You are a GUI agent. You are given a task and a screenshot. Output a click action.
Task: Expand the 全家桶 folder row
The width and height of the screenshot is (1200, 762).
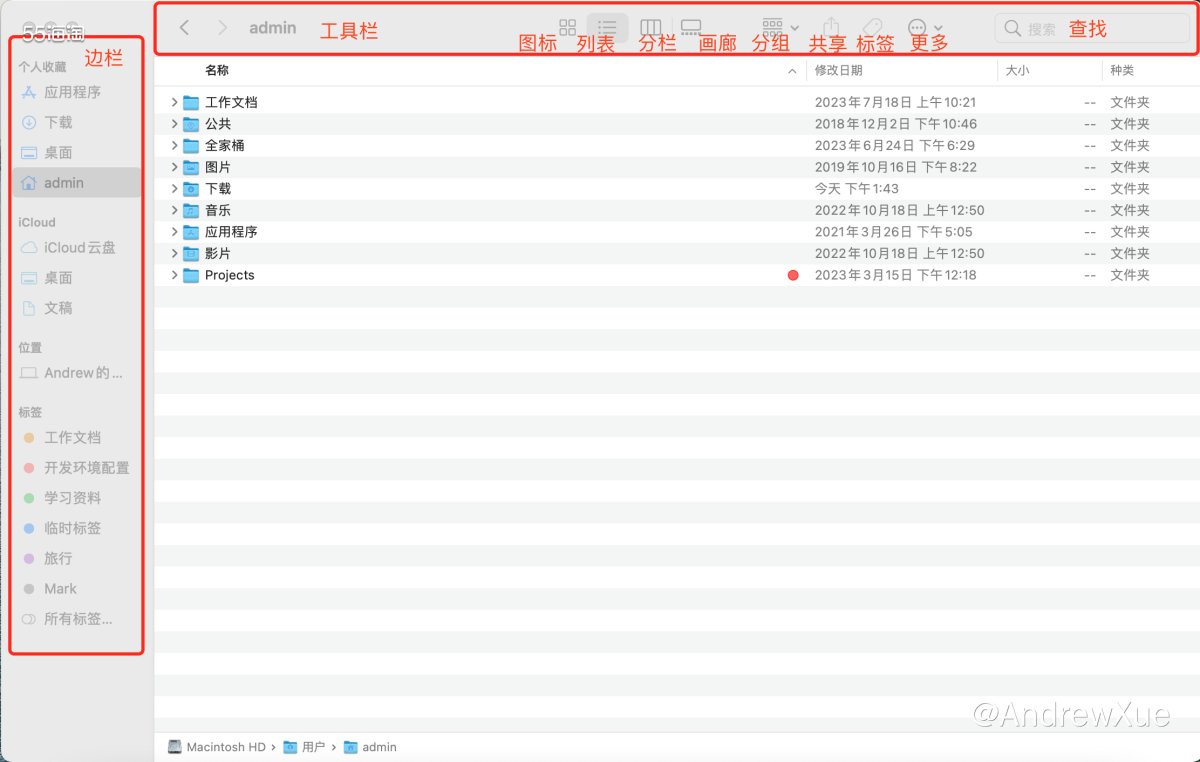pos(174,145)
